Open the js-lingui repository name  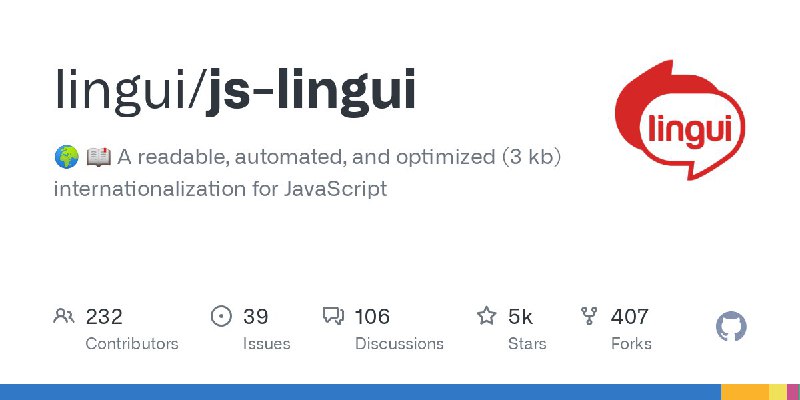point(310,91)
